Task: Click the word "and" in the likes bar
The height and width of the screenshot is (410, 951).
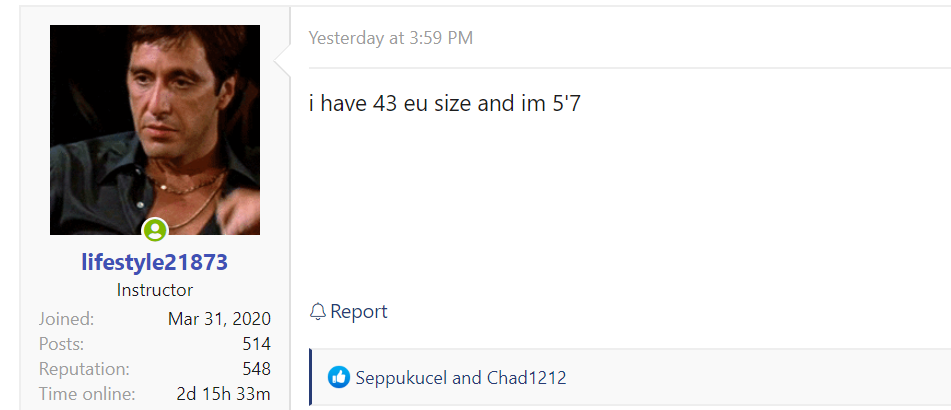Action: (467, 378)
